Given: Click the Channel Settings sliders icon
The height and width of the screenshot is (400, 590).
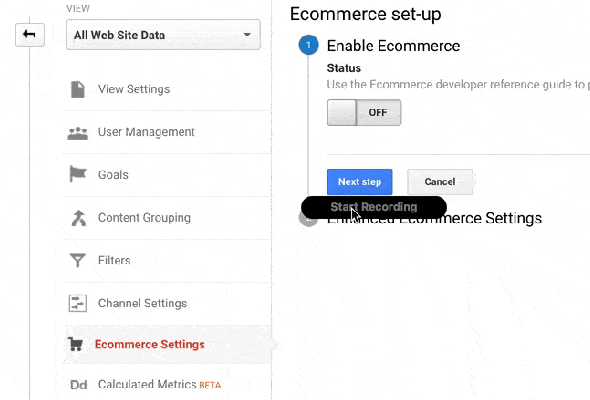Looking at the screenshot, I should point(78,303).
